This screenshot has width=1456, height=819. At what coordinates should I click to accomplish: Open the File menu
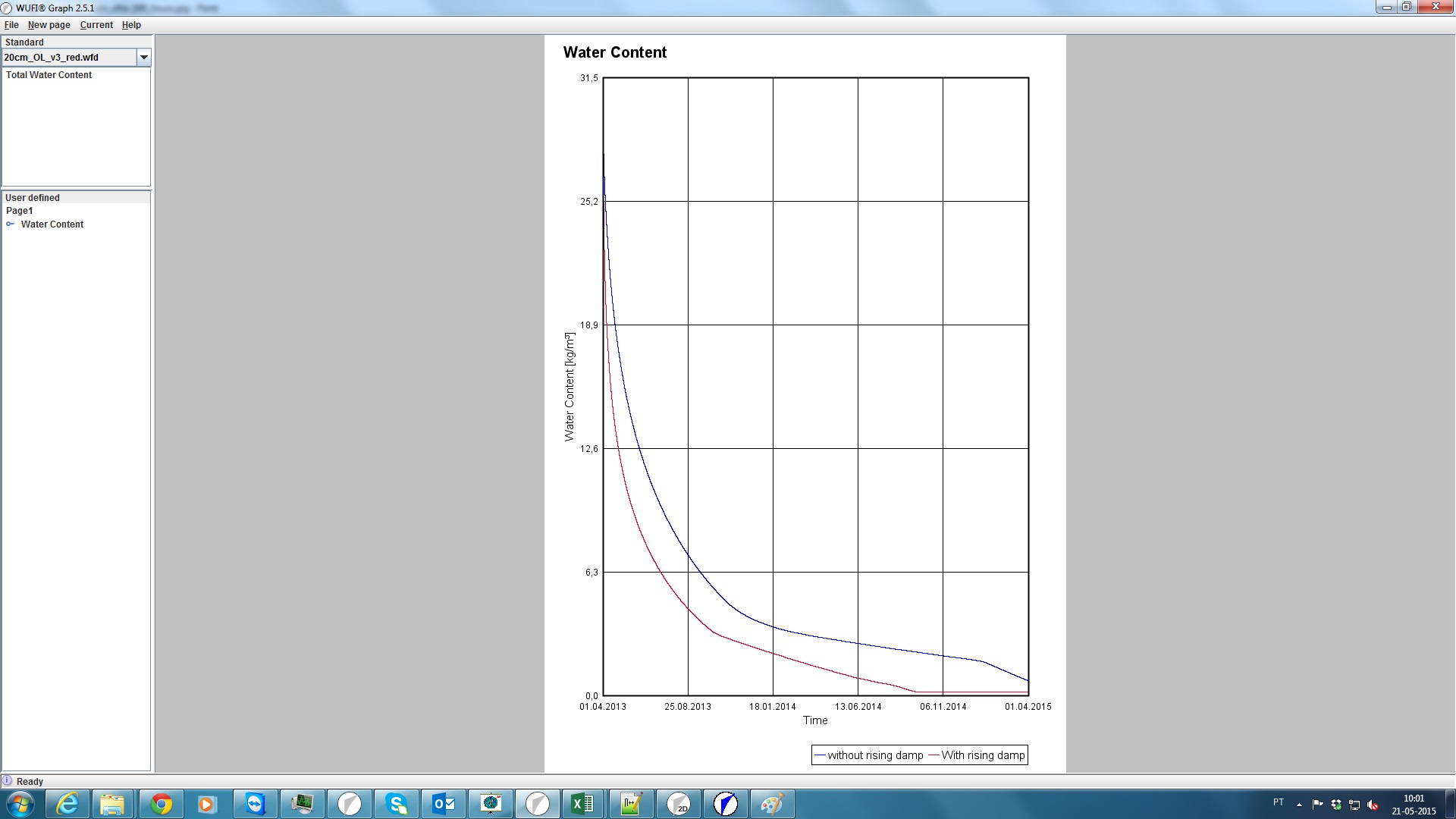[x=11, y=25]
